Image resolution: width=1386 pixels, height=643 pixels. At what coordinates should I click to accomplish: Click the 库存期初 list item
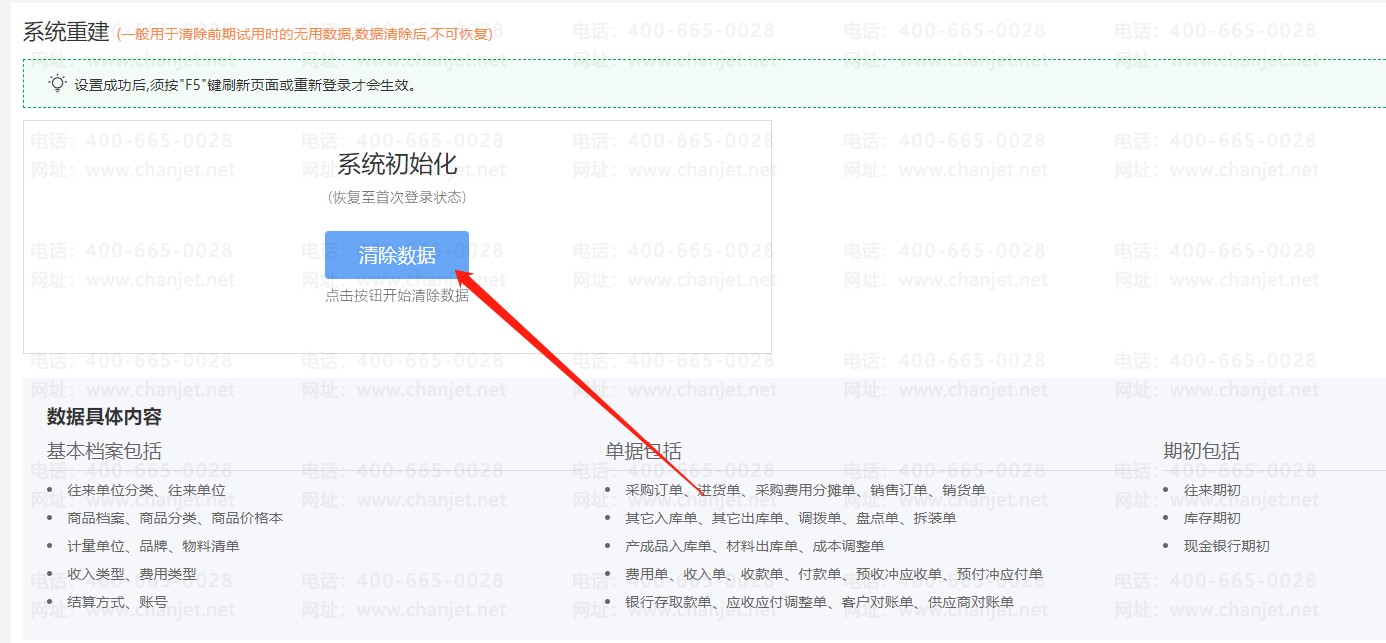pos(1212,518)
